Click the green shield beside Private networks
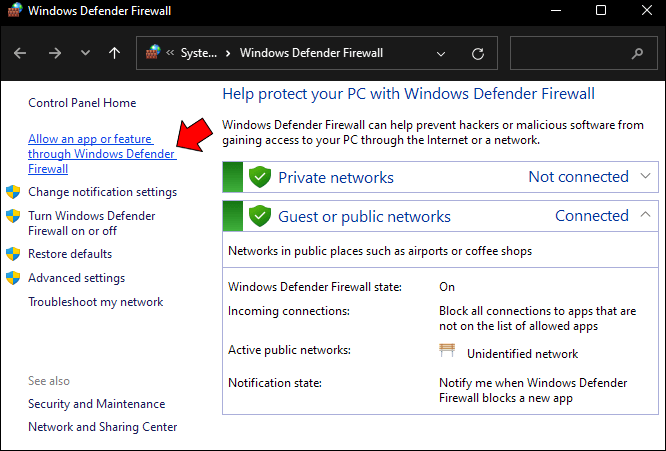The image size is (666, 451). coord(260,177)
